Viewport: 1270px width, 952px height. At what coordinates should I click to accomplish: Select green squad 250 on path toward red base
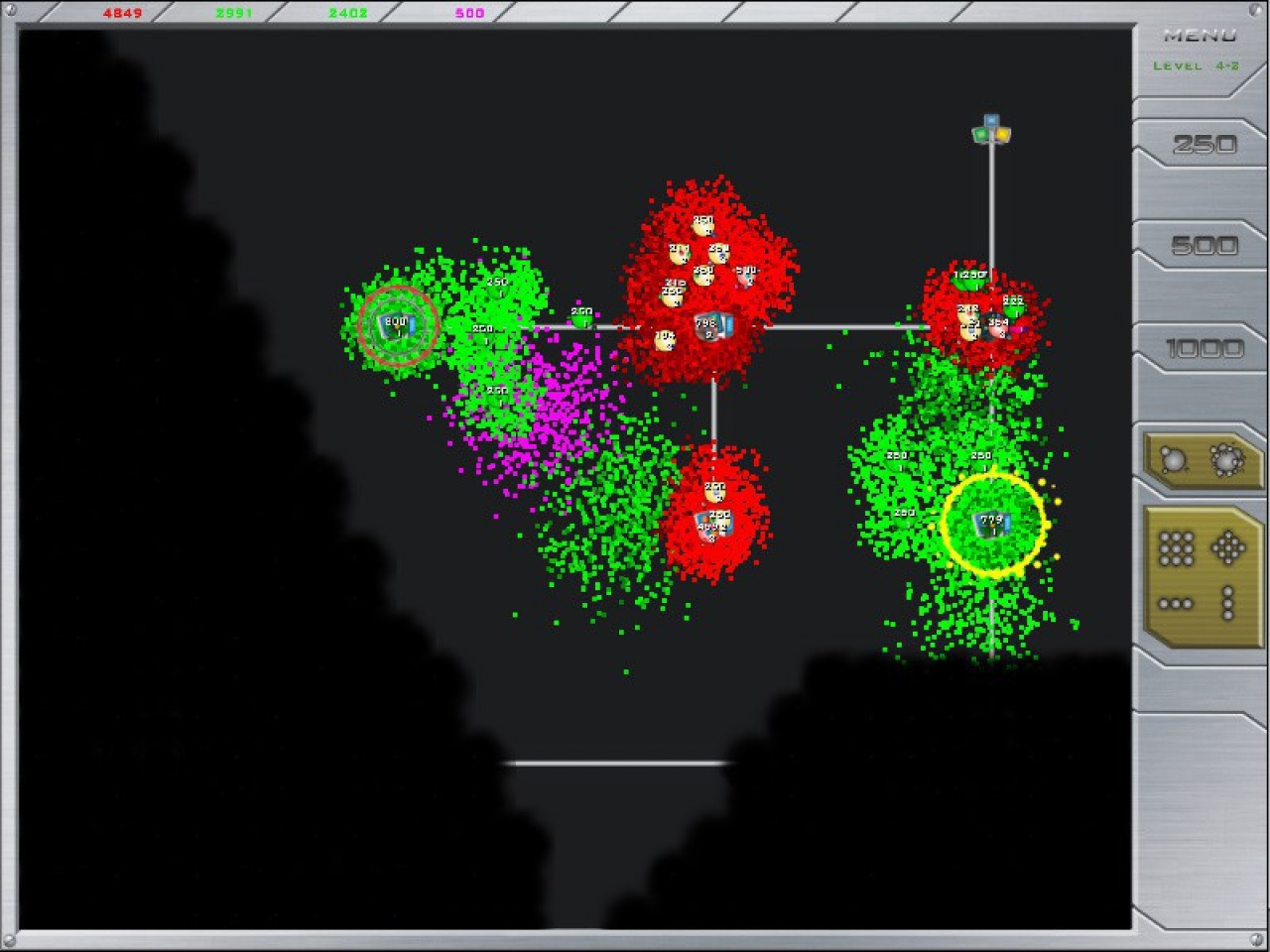[582, 317]
